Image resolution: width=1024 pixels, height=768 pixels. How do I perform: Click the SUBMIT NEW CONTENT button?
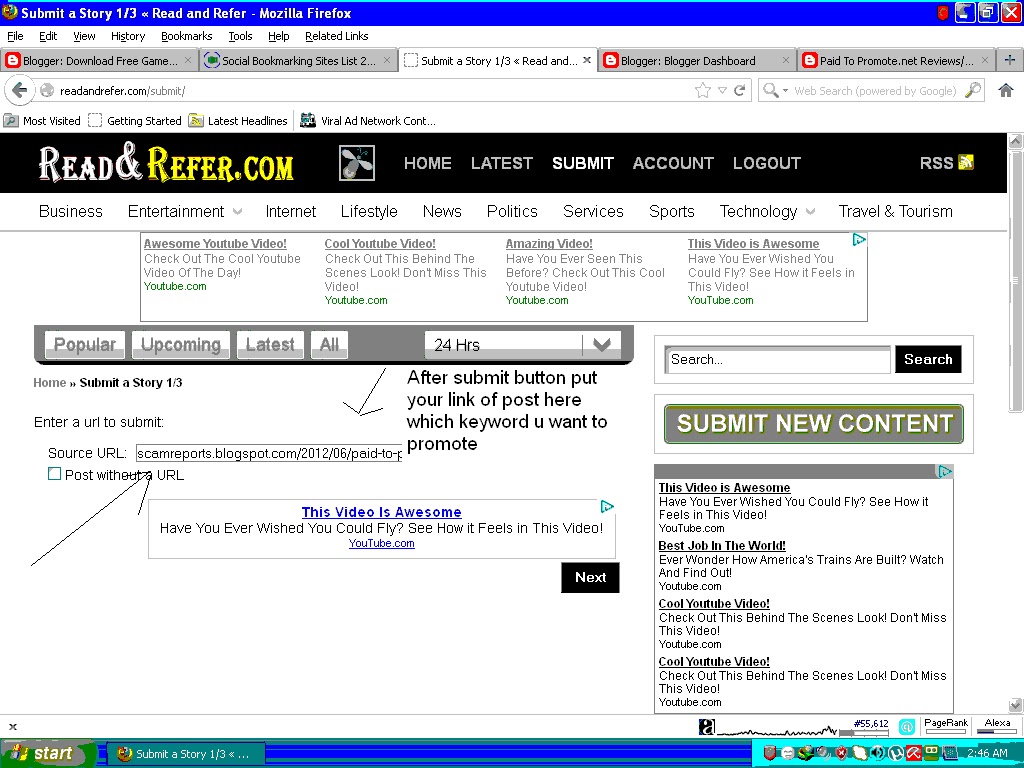click(x=814, y=424)
